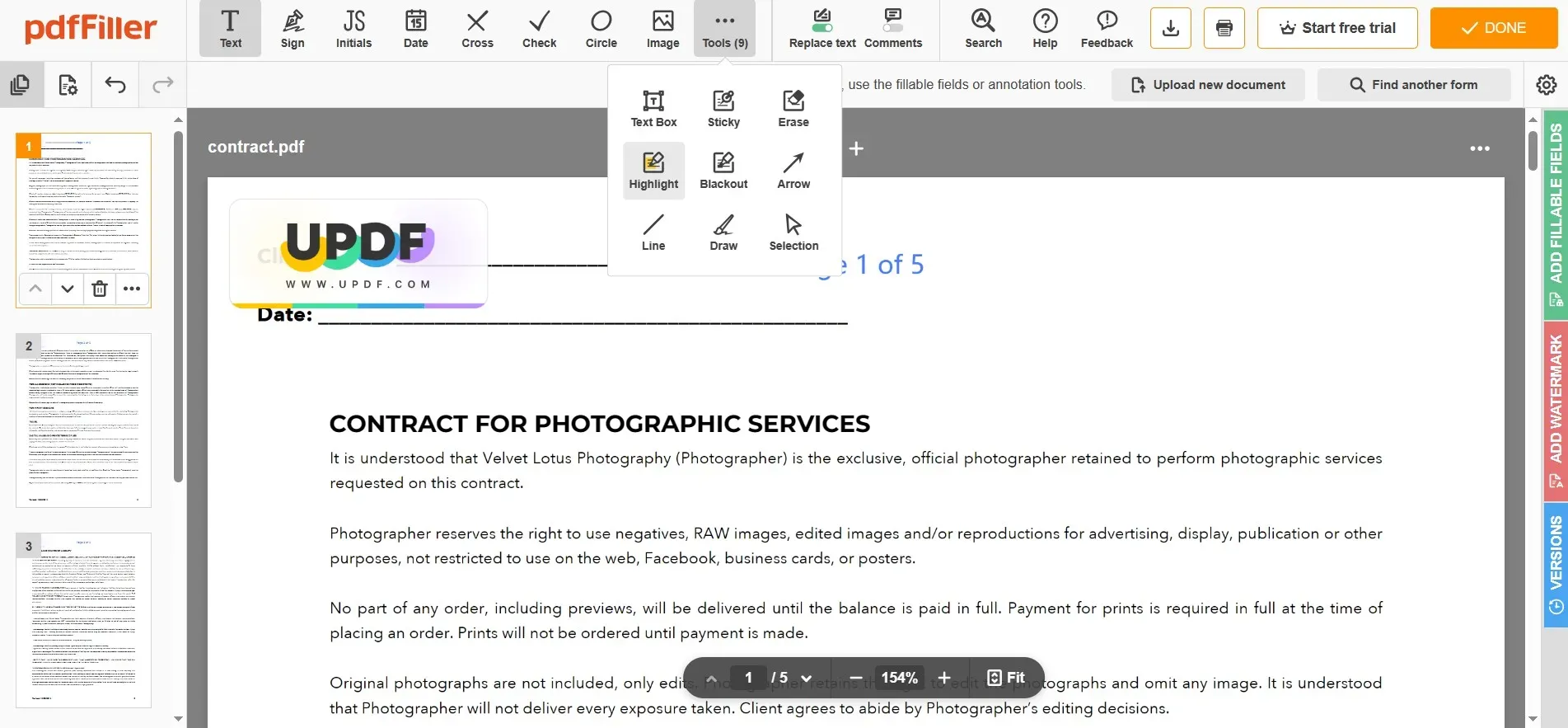Select the Blackout tool
The width and height of the screenshot is (1568, 728).
point(723,171)
